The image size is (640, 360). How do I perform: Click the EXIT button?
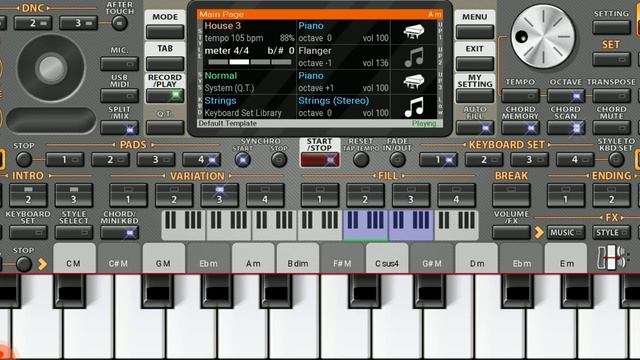475,64
